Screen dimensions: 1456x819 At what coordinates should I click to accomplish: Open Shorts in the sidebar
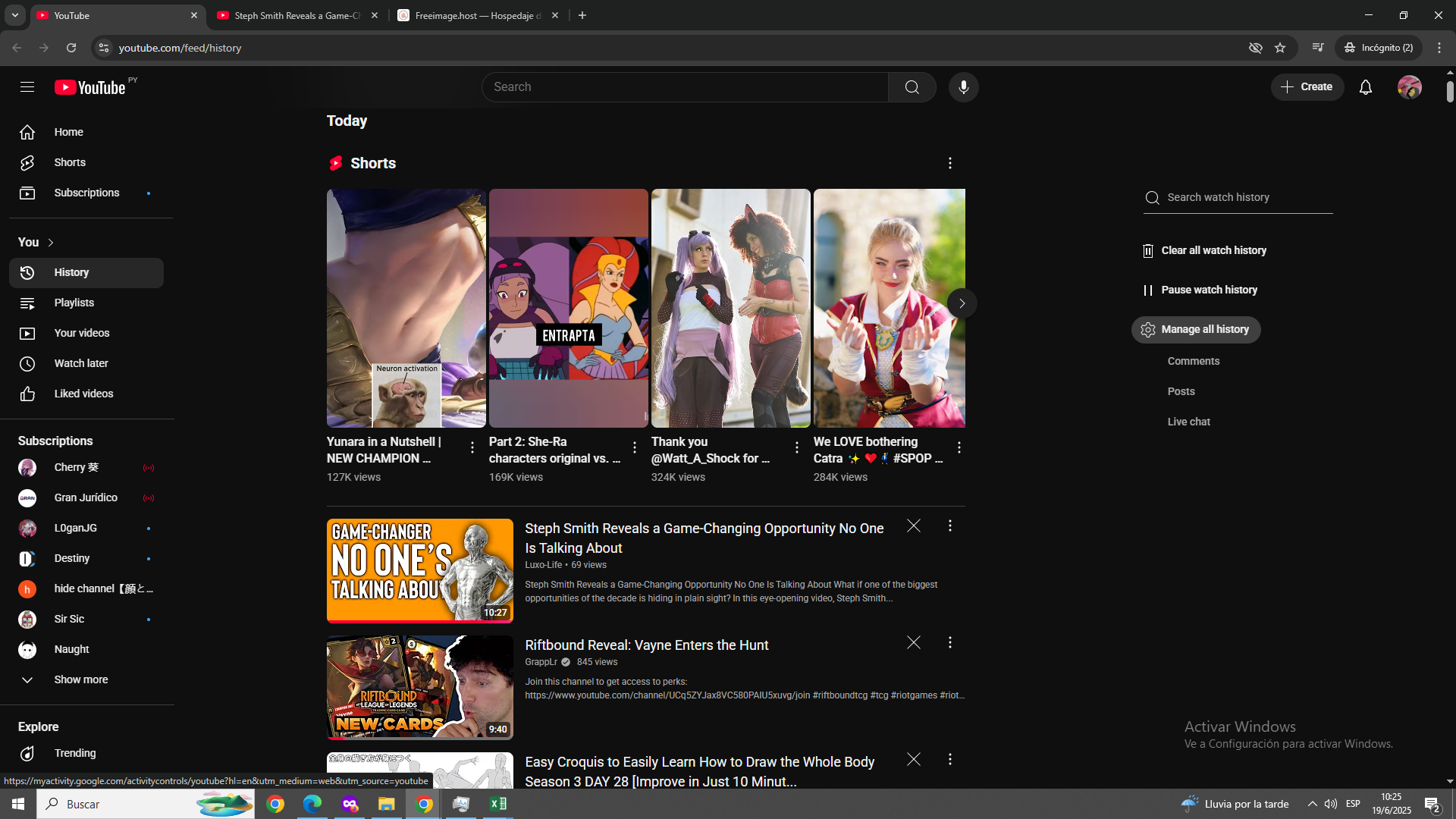point(86,163)
